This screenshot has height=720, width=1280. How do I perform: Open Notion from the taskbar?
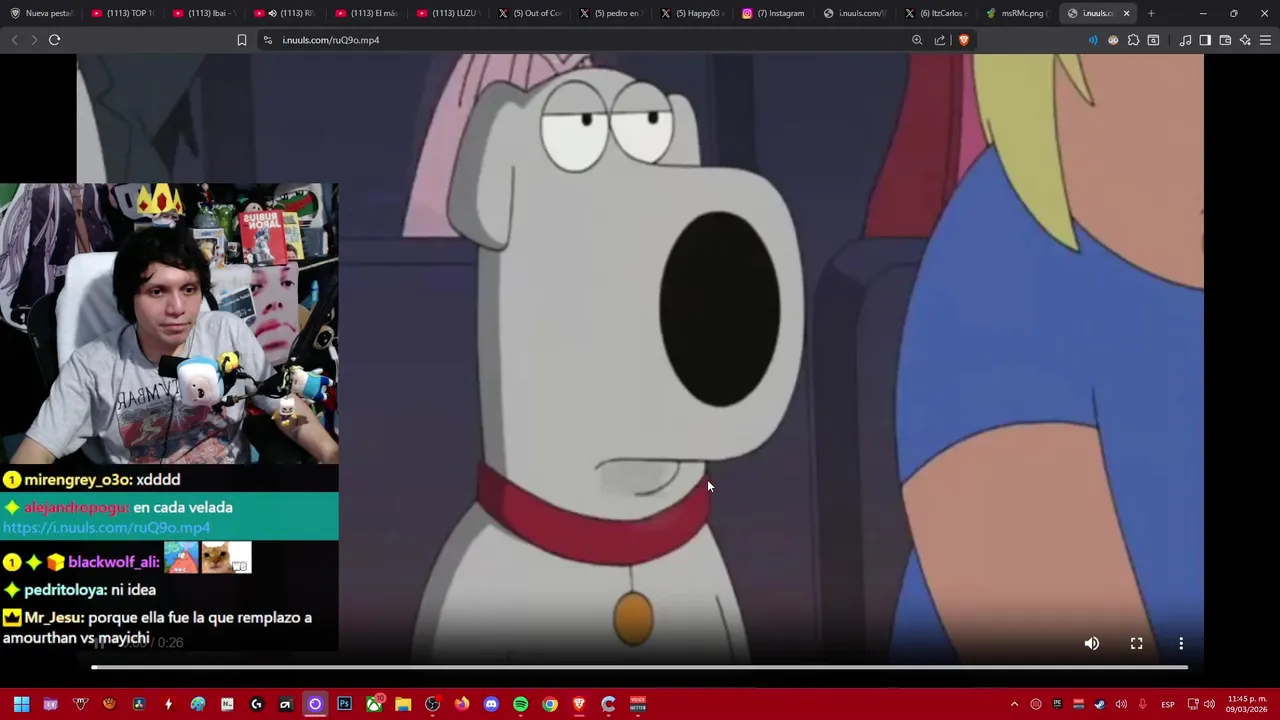[x=227, y=704]
